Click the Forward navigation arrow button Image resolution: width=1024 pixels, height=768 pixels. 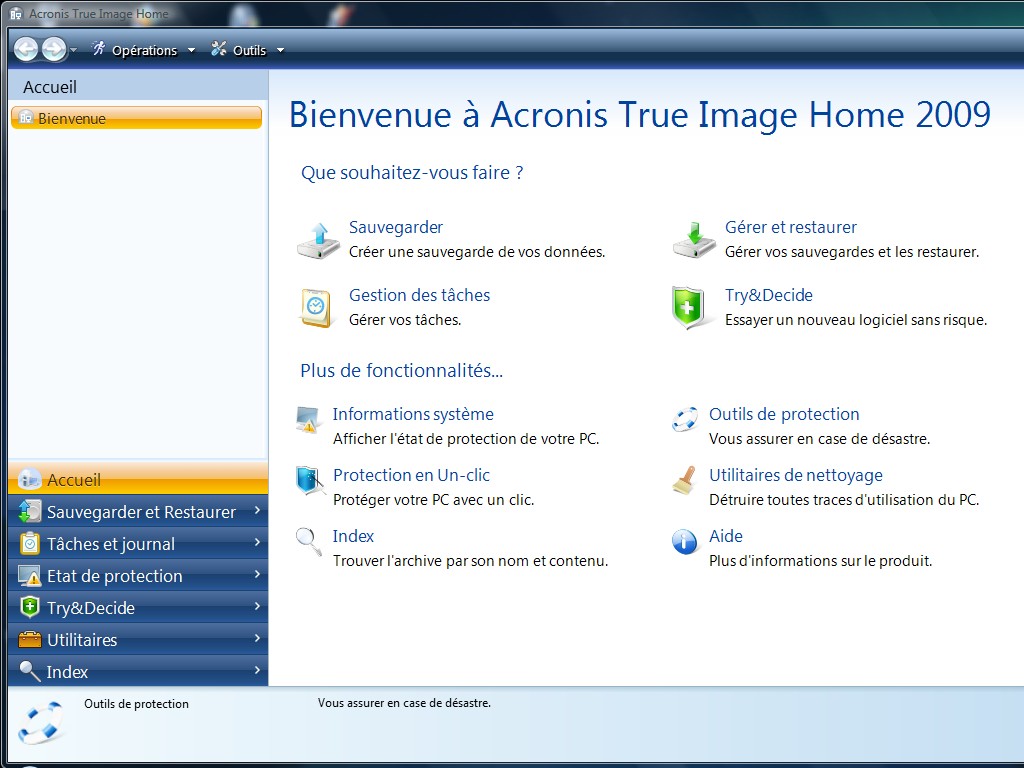[54, 49]
